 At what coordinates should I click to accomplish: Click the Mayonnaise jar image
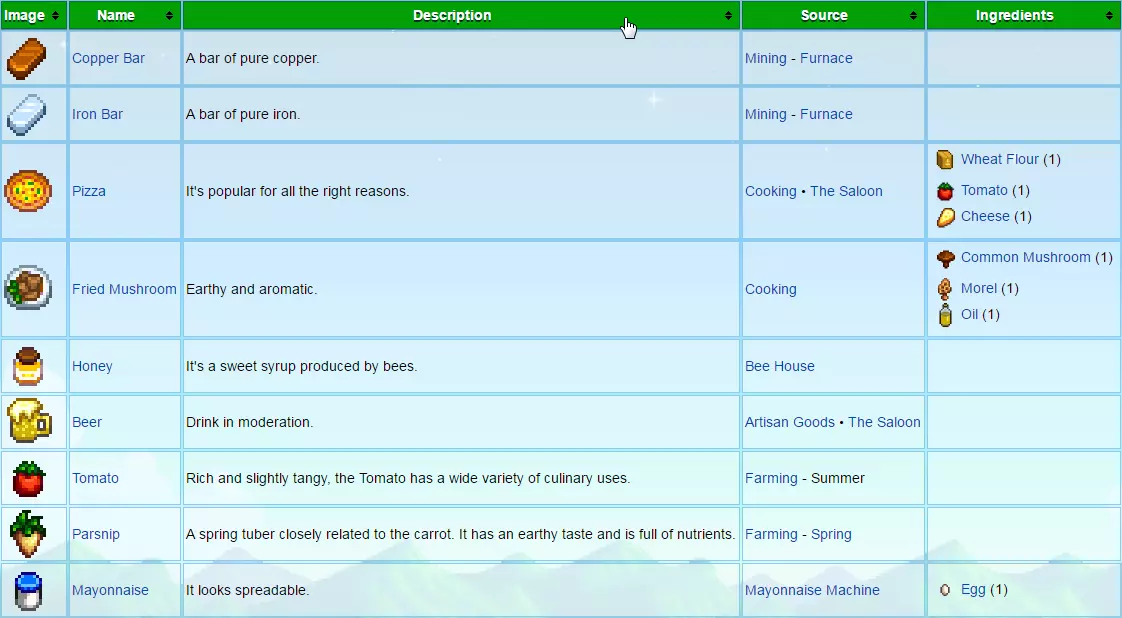[x=29, y=590]
